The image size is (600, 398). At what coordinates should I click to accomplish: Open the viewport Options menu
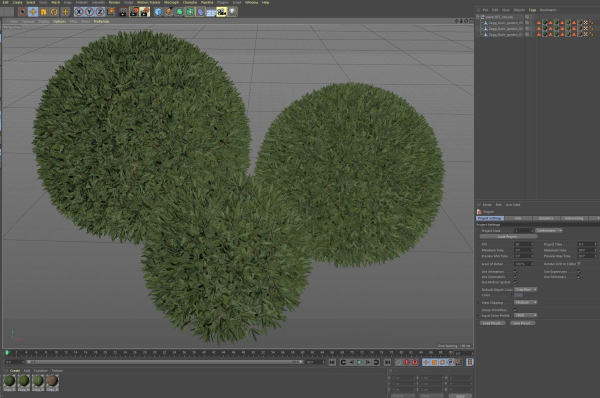coord(59,21)
